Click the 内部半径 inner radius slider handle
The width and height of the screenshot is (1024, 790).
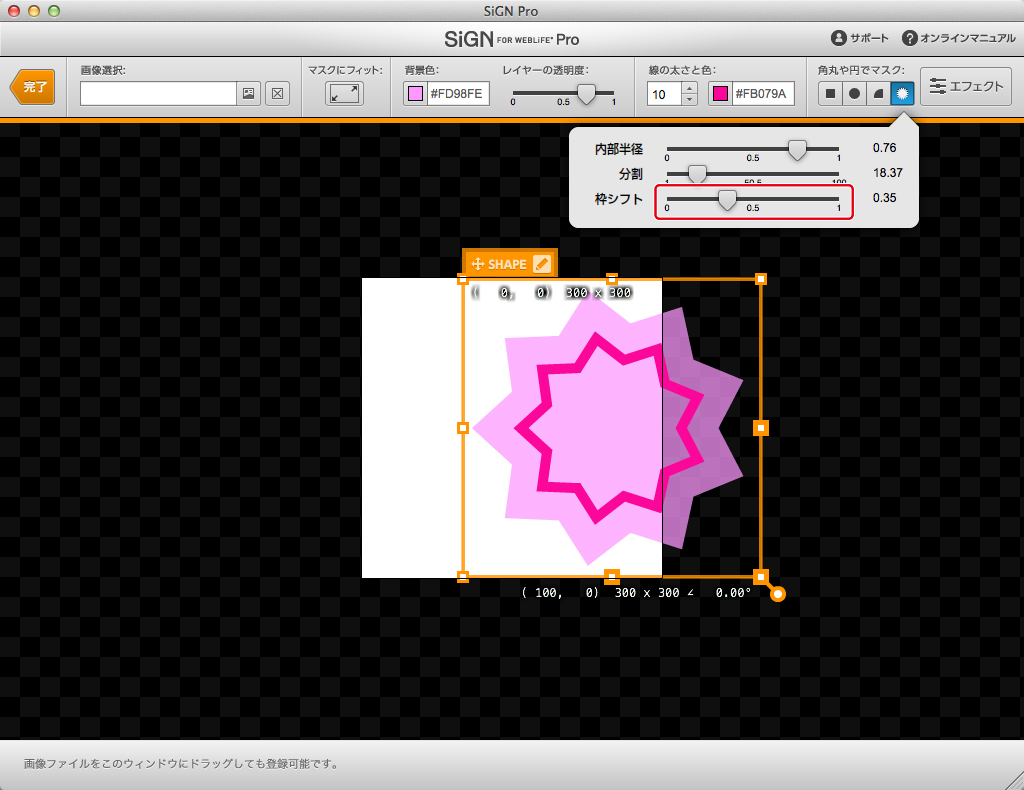click(x=797, y=150)
